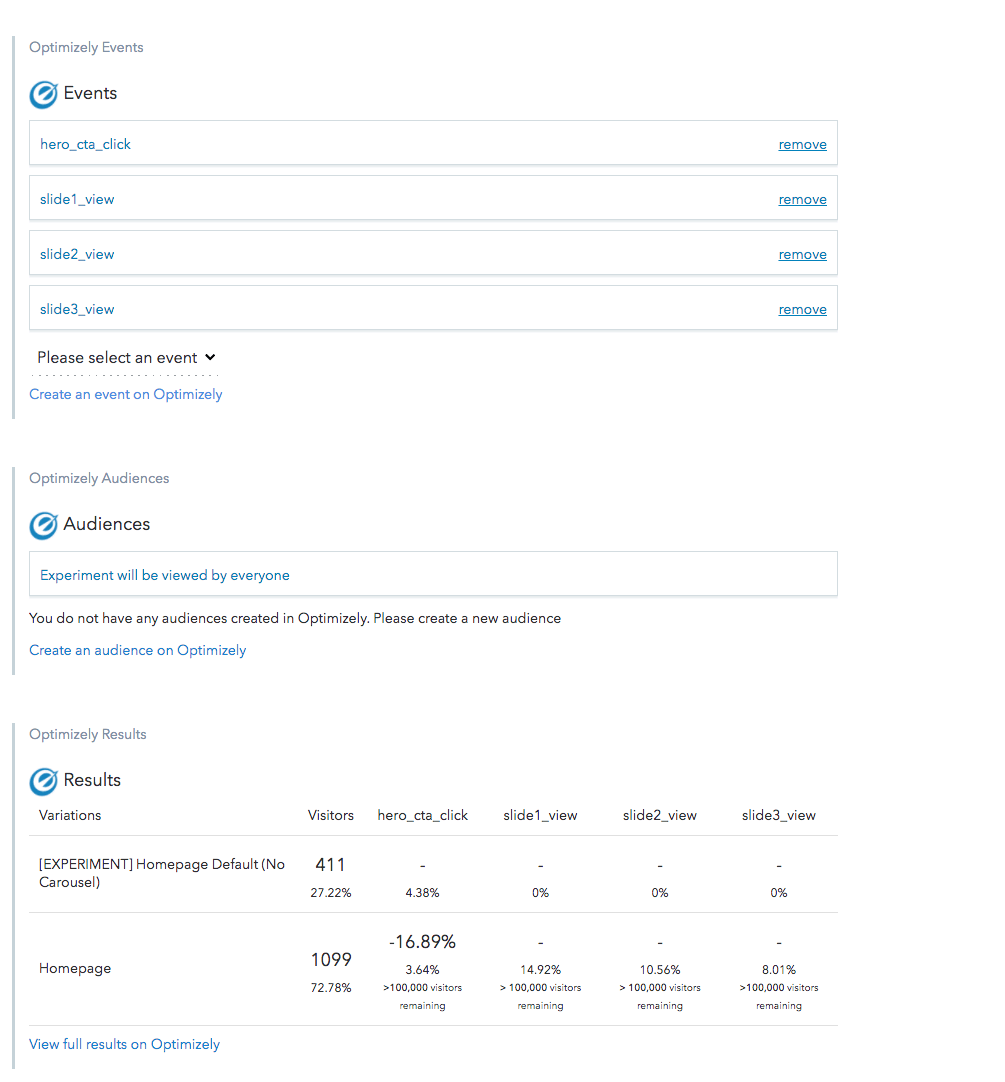Open the slide1_view event link

pyautogui.click(x=77, y=199)
